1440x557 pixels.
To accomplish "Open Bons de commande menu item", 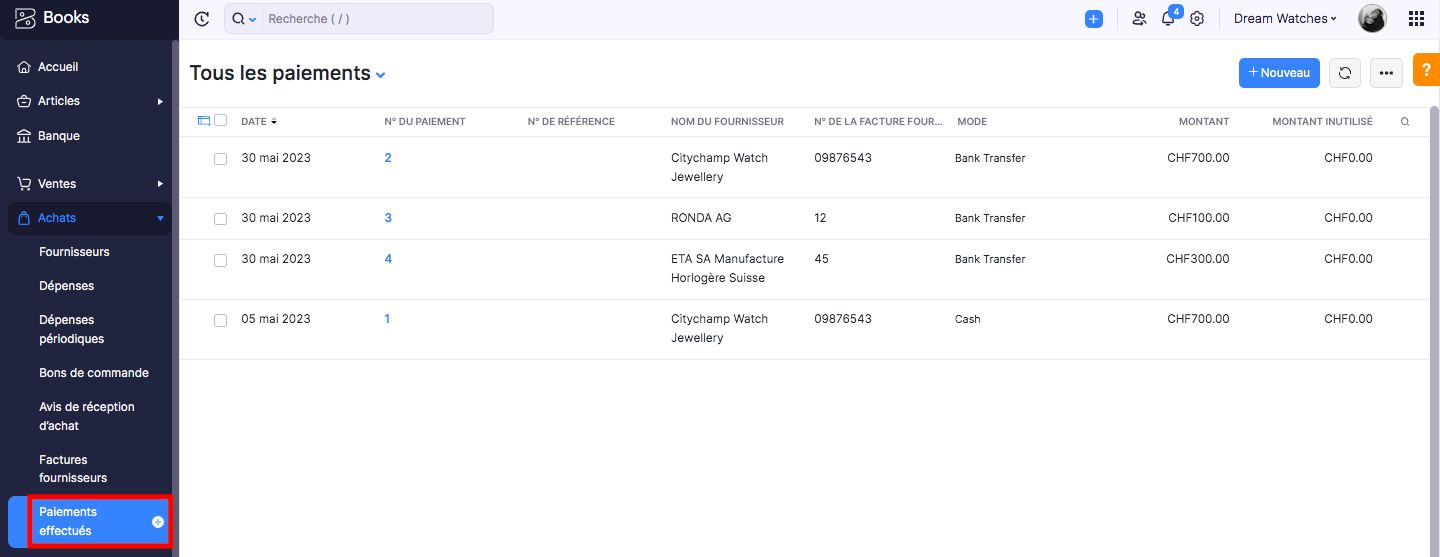I will [94, 373].
